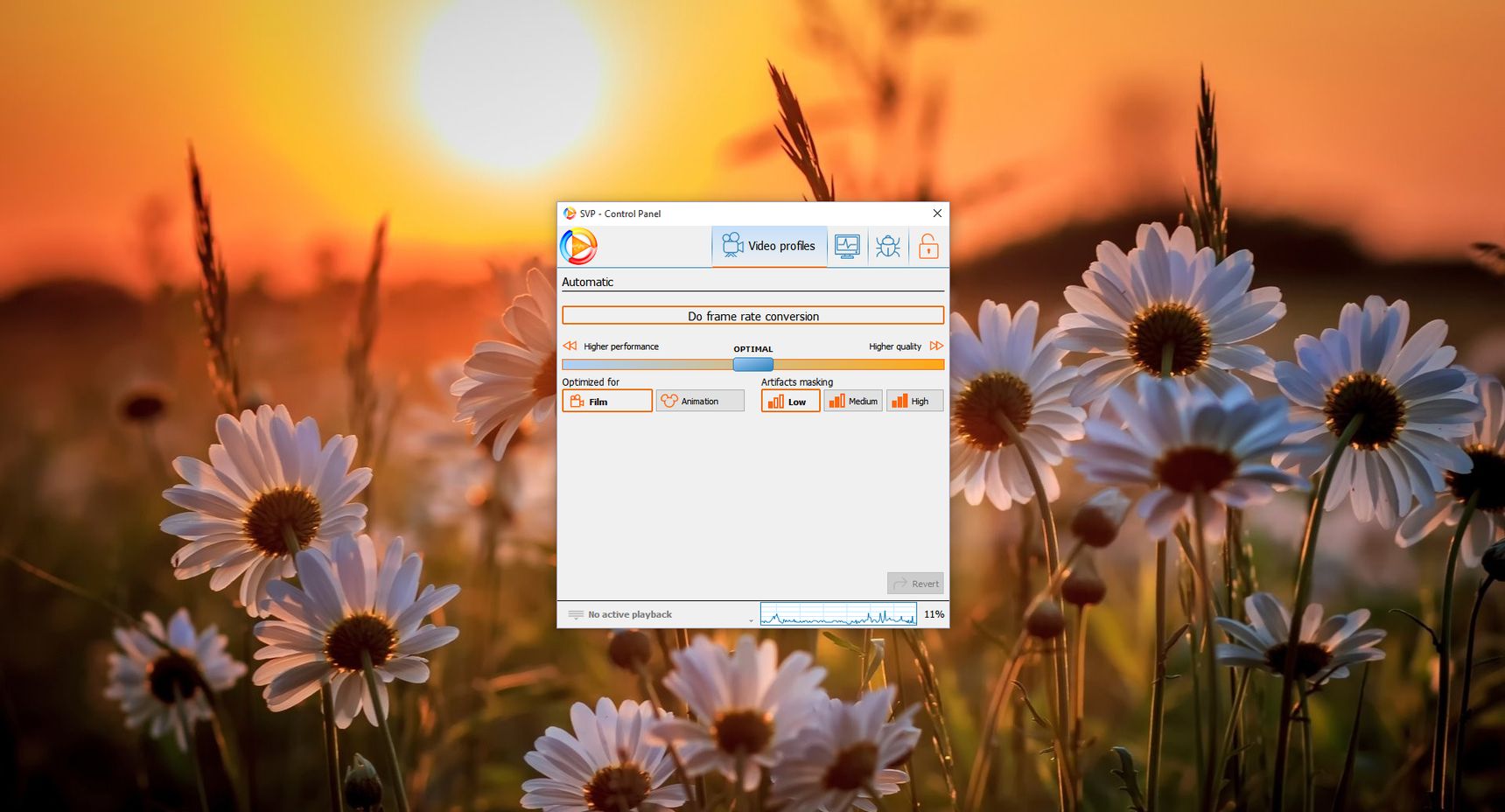Click the No active playback status
The image size is (1505, 812).
pos(630,615)
